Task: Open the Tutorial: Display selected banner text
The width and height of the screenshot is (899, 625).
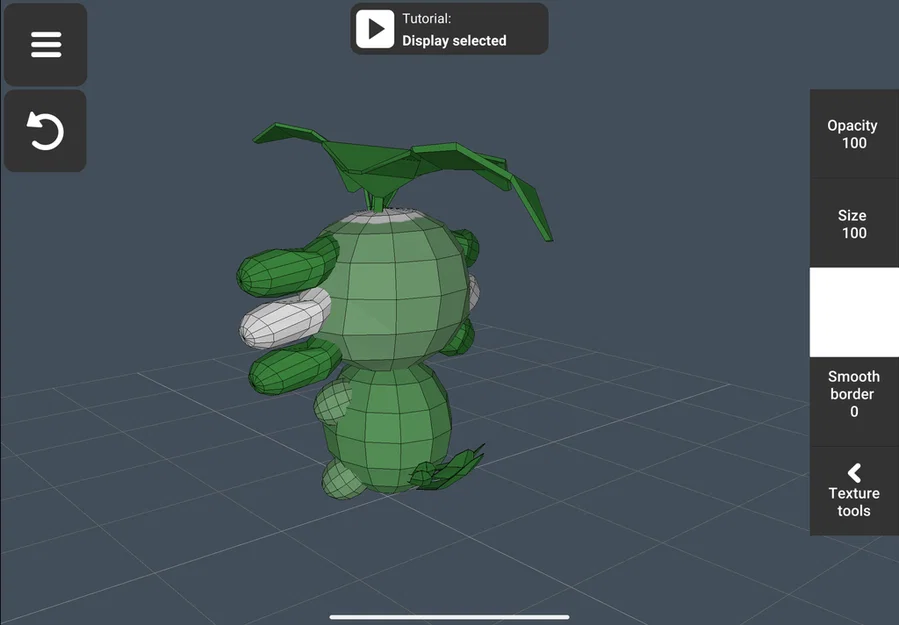Action: (x=454, y=29)
